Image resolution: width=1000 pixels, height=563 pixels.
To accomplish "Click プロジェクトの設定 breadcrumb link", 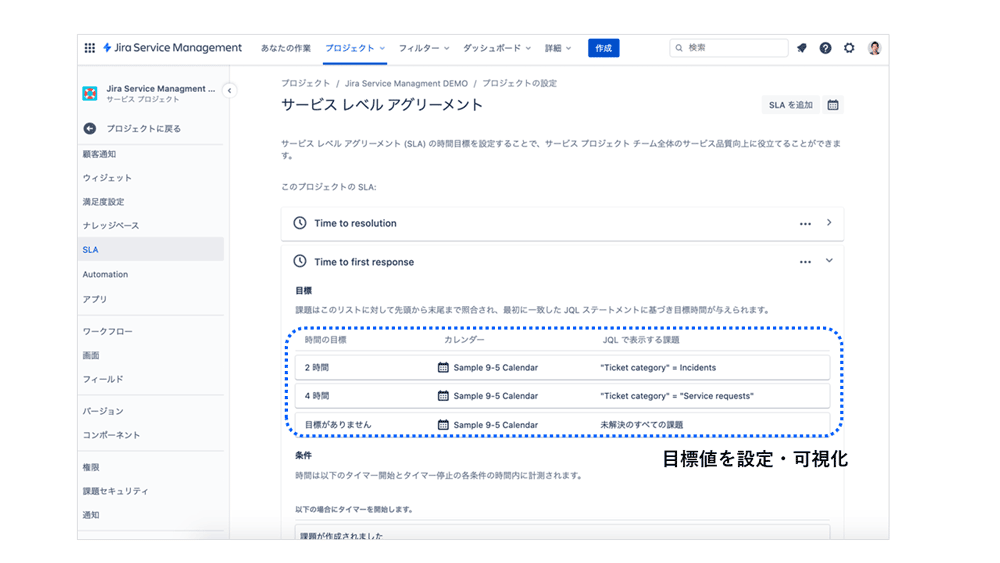I will (x=519, y=84).
